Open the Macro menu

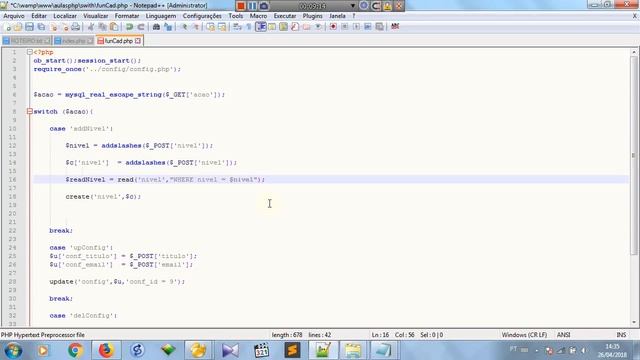point(258,16)
